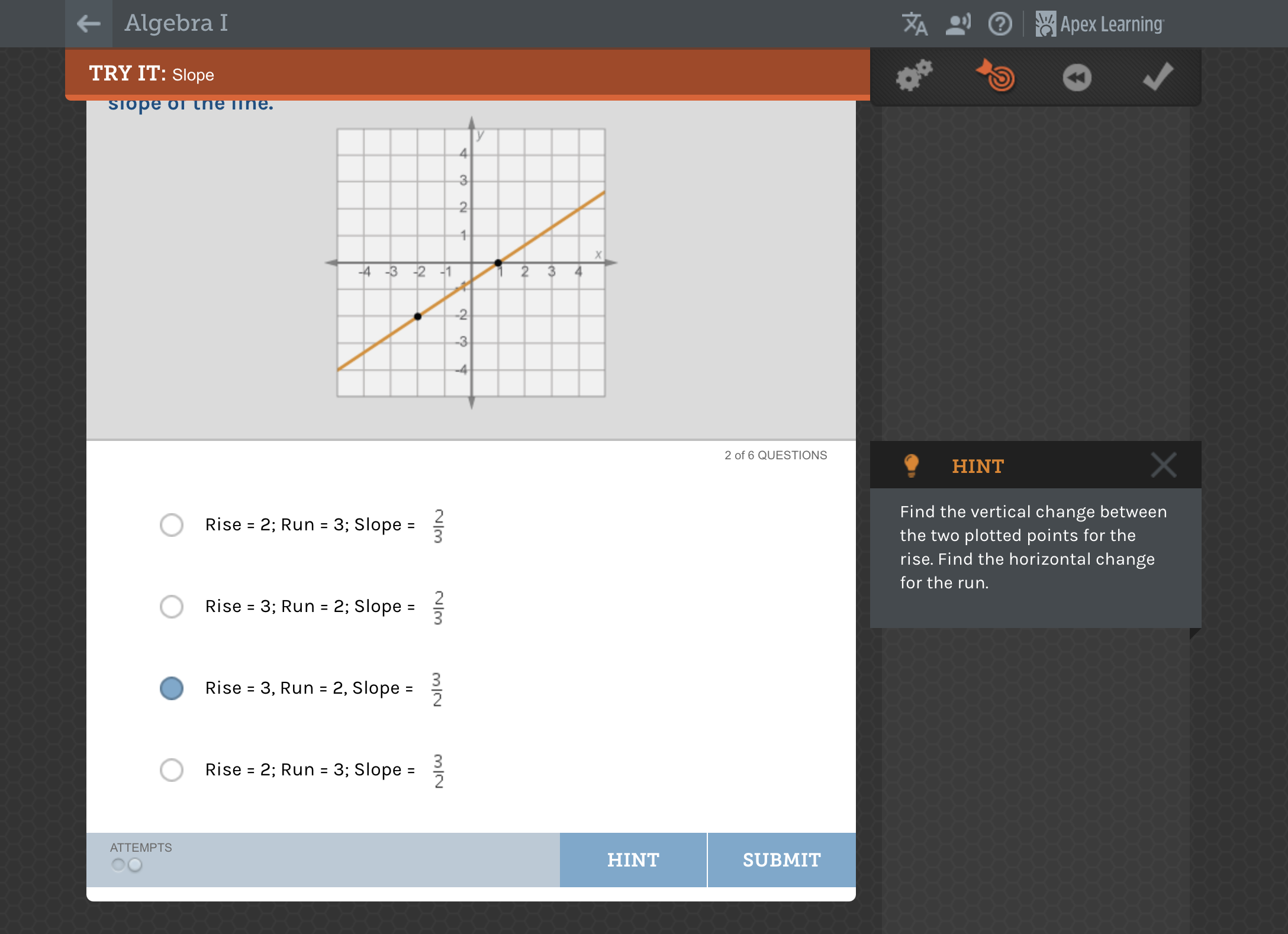
Task: Close the HINT panel
Action: 1163,465
